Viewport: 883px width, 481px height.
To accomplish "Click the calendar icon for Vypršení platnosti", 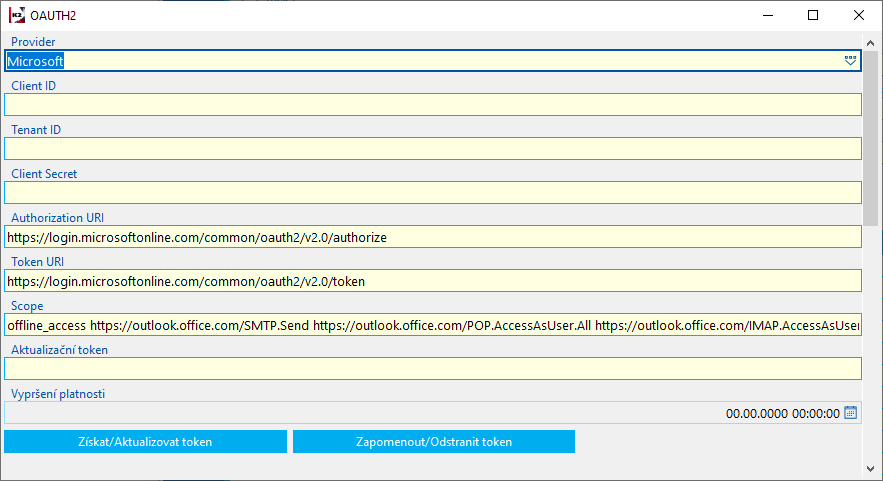I will [x=850, y=413].
